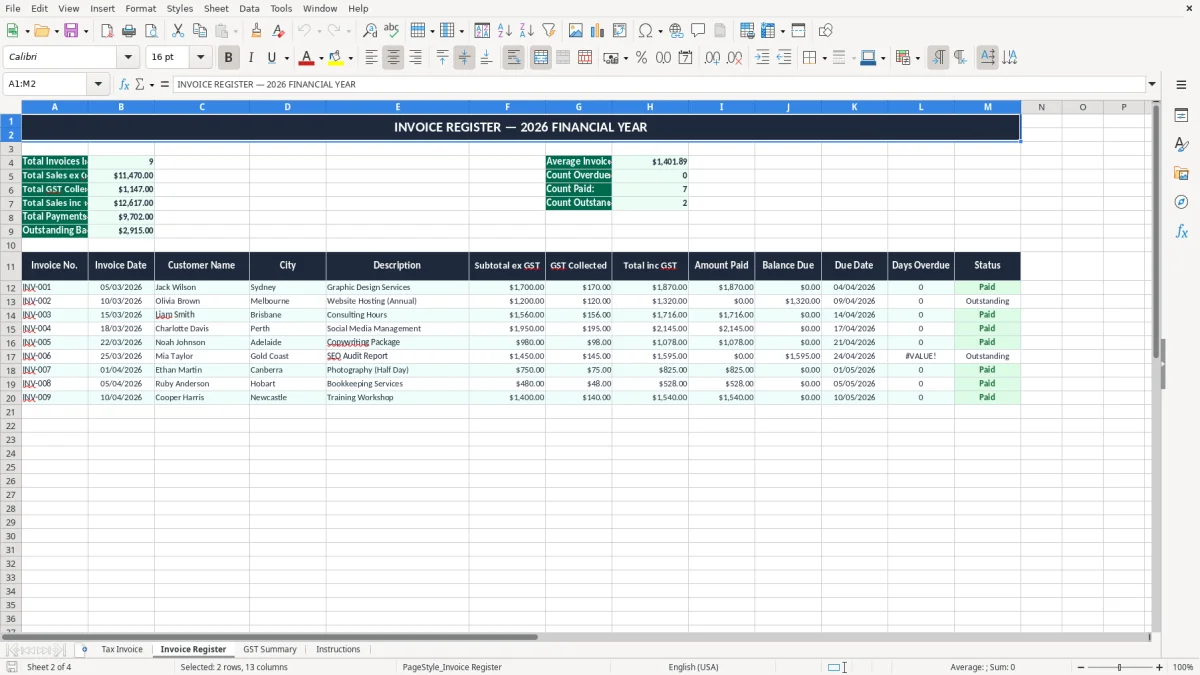Click the Clone Formatting paintbrush
Image resolution: width=1200 pixels, height=675 pixels.
[256, 31]
